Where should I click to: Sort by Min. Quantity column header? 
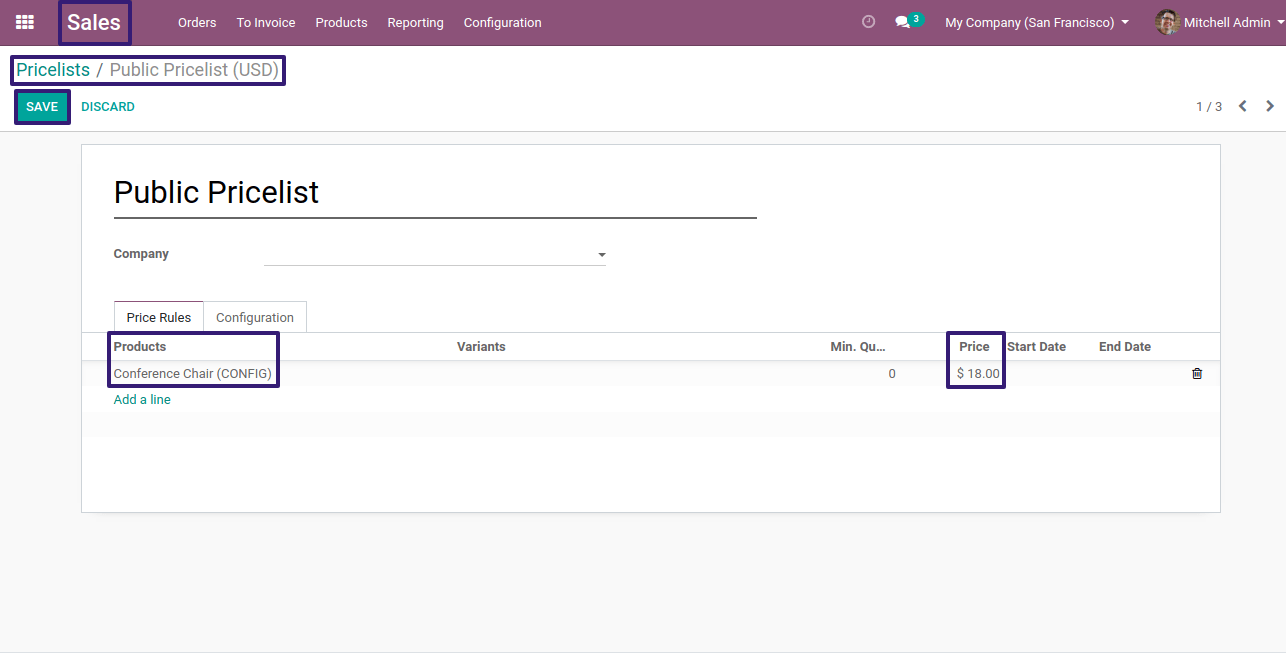[858, 347]
